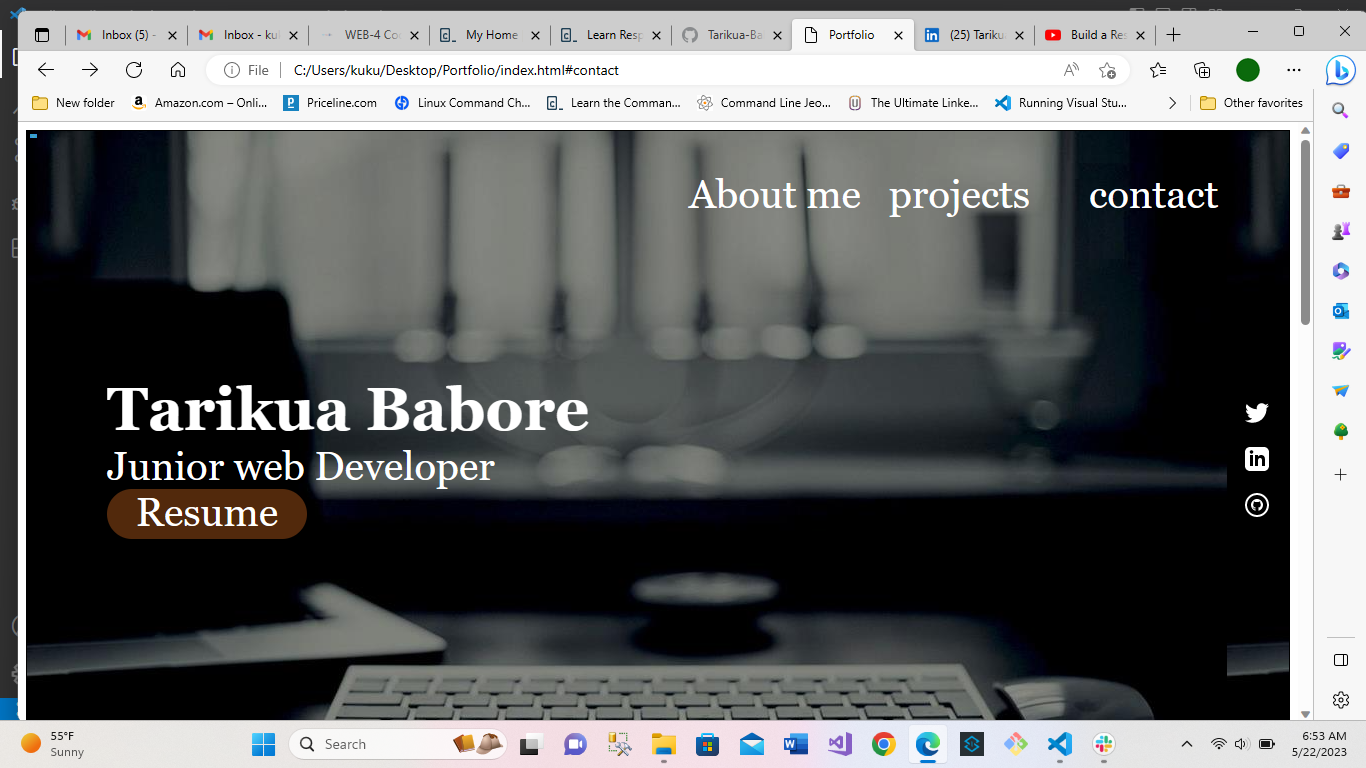Mute audio via the system tray speaker
The image size is (1366, 768).
pyautogui.click(x=1241, y=744)
